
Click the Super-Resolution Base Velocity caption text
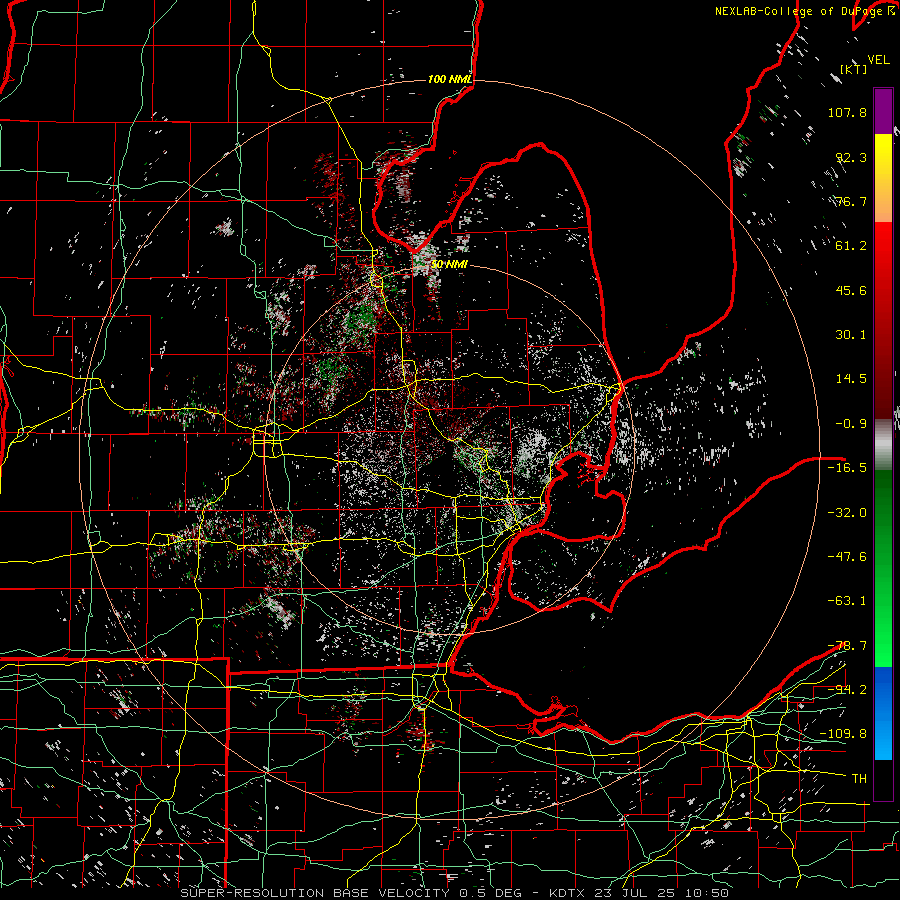point(315,893)
